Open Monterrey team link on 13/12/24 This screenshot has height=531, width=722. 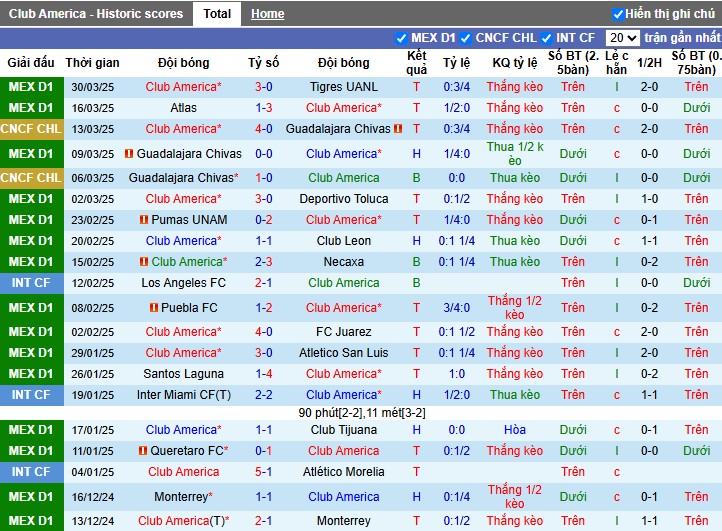pos(344,521)
